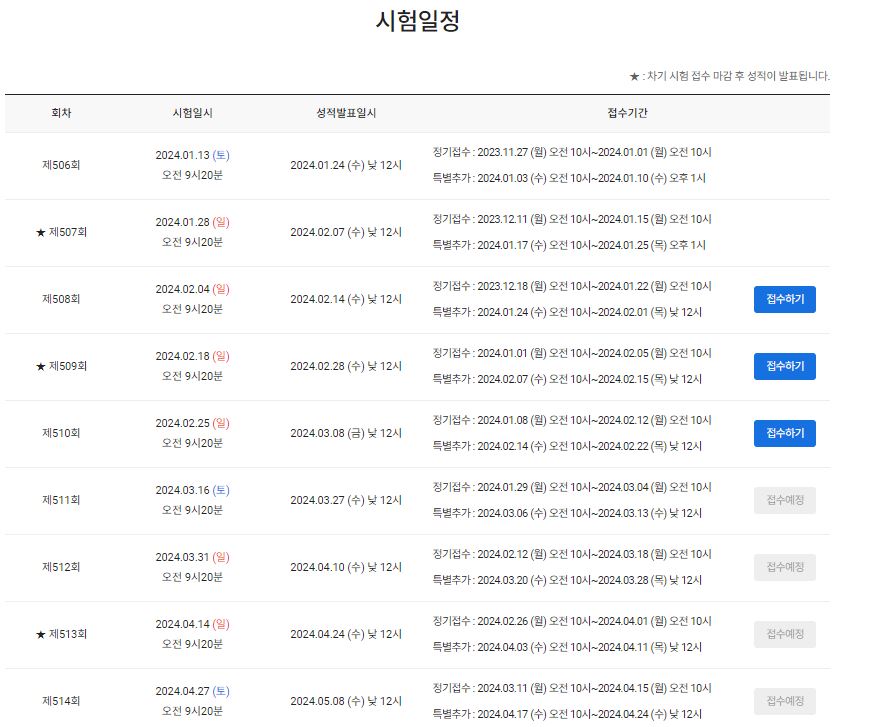Click the 회차 column header
The height and width of the screenshot is (727, 877).
[x=65, y=113]
